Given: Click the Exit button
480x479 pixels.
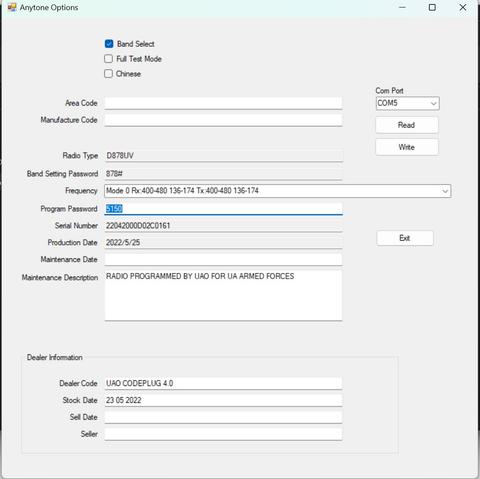Looking at the screenshot, I should (x=405, y=238).
